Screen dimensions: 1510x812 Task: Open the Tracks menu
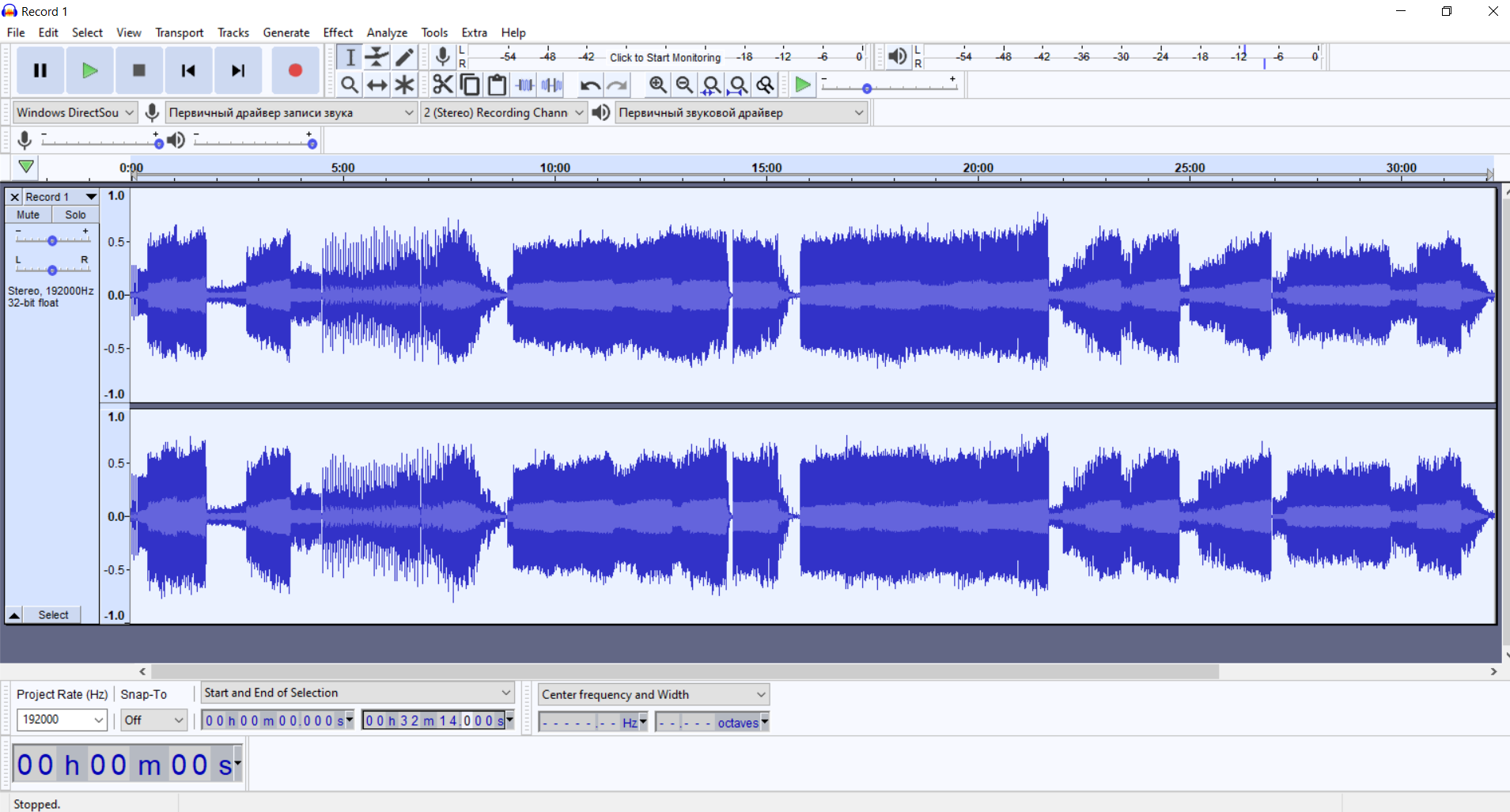click(233, 32)
